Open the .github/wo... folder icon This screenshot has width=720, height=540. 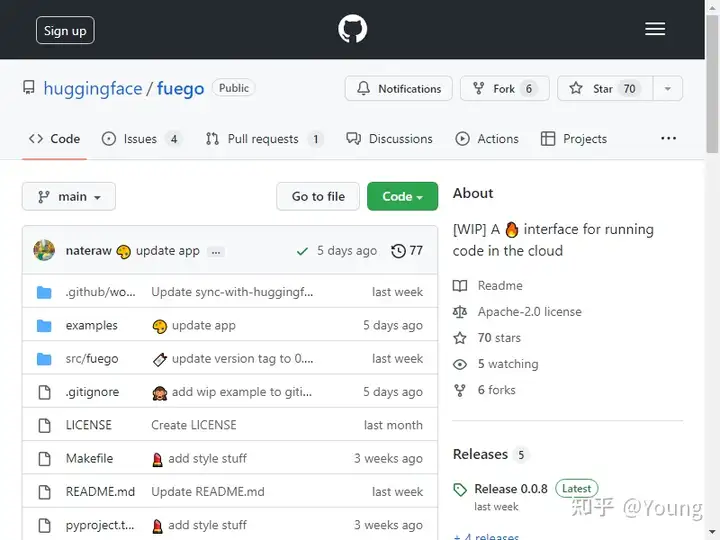pyautogui.click(x=44, y=292)
